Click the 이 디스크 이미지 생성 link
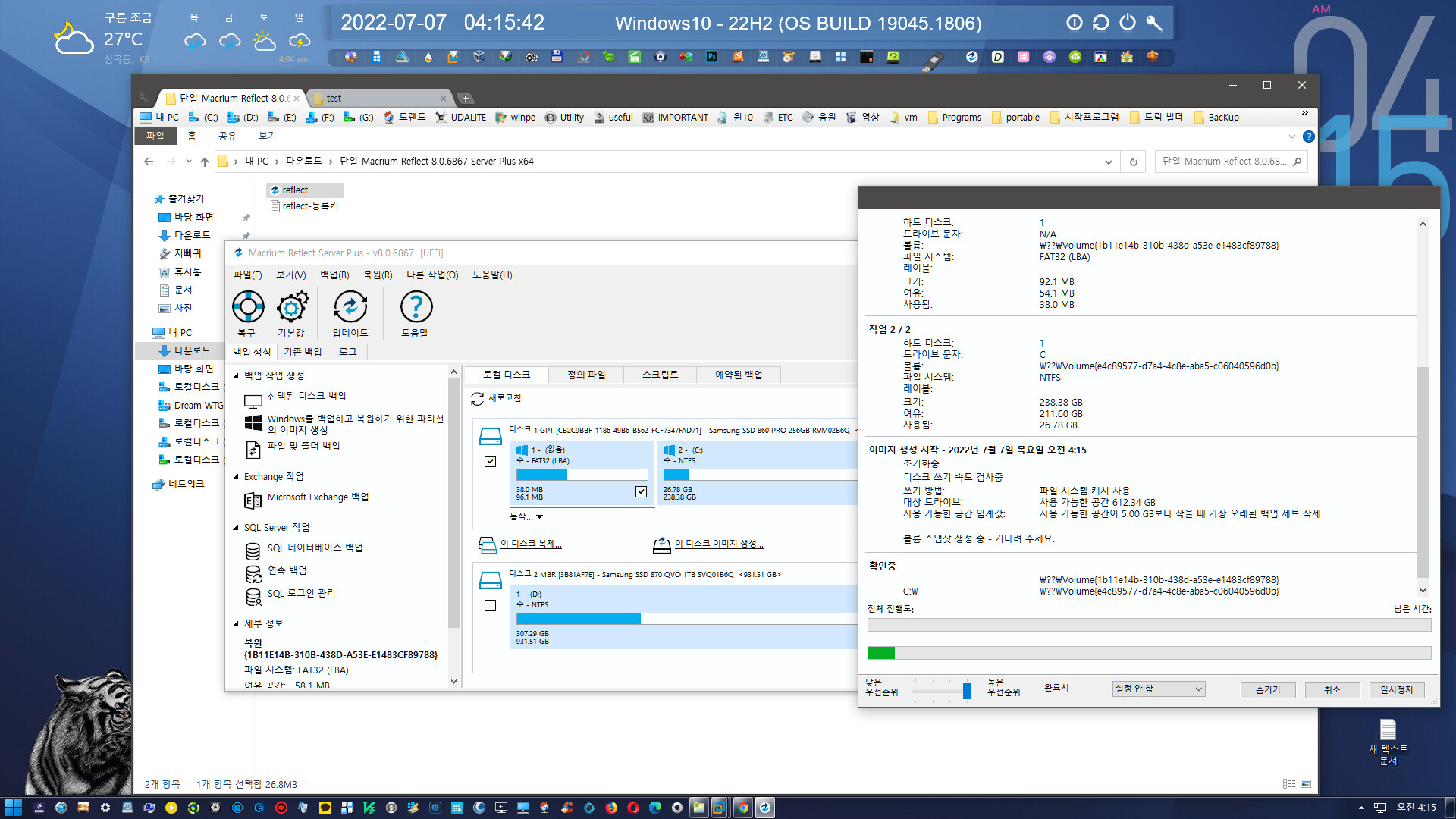The width and height of the screenshot is (1456, 819). click(719, 544)
